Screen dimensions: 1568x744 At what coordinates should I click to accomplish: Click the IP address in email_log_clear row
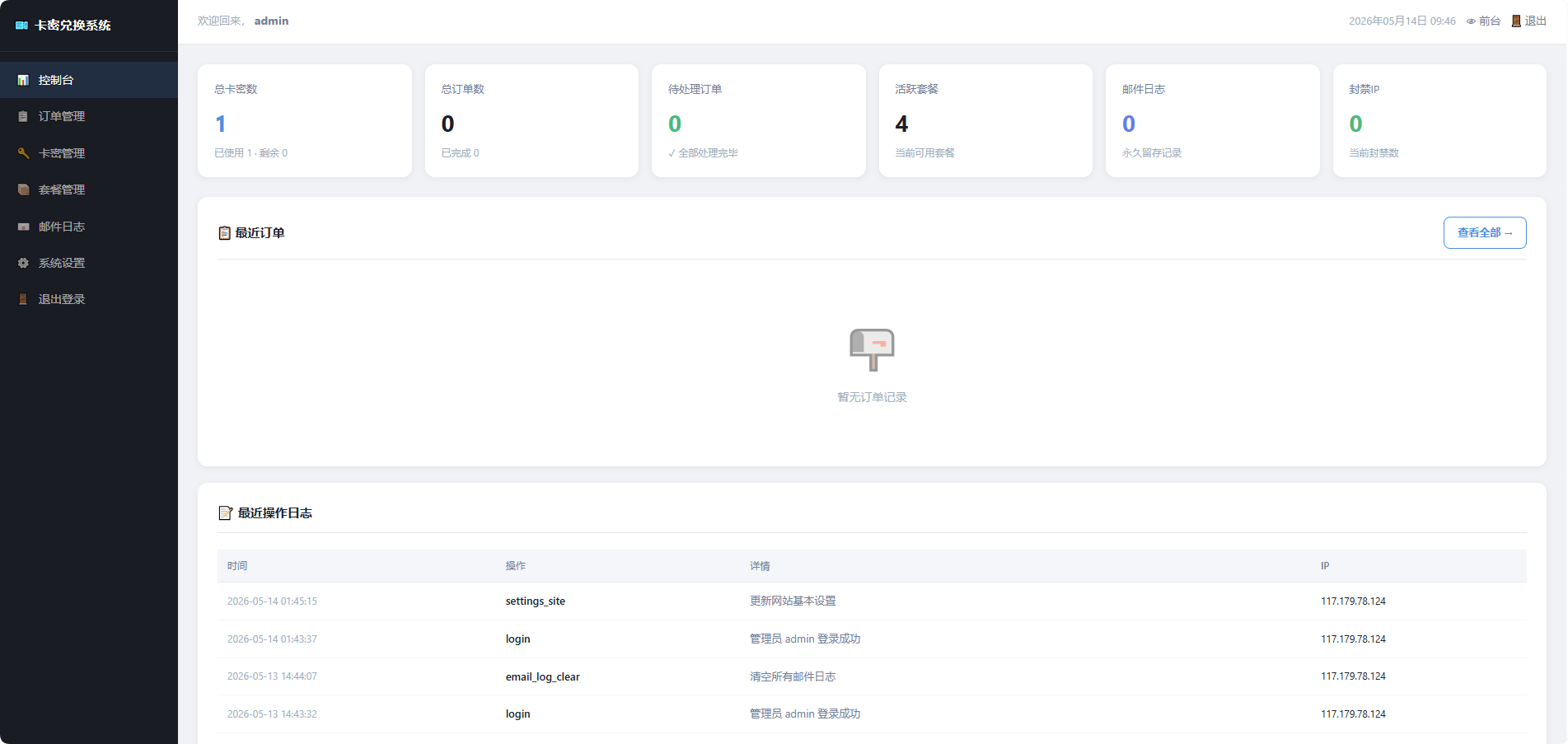click(1353, 676)
